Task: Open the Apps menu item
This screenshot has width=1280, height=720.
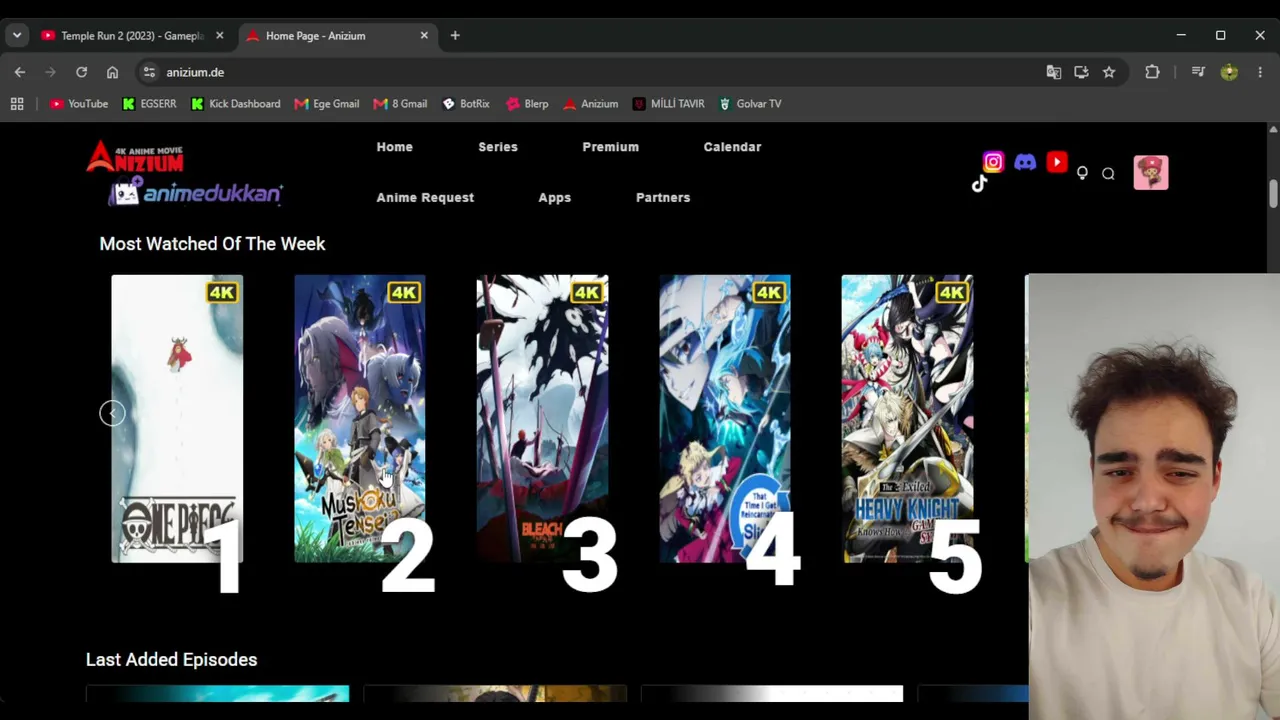Action: click(x=554, y=198)
